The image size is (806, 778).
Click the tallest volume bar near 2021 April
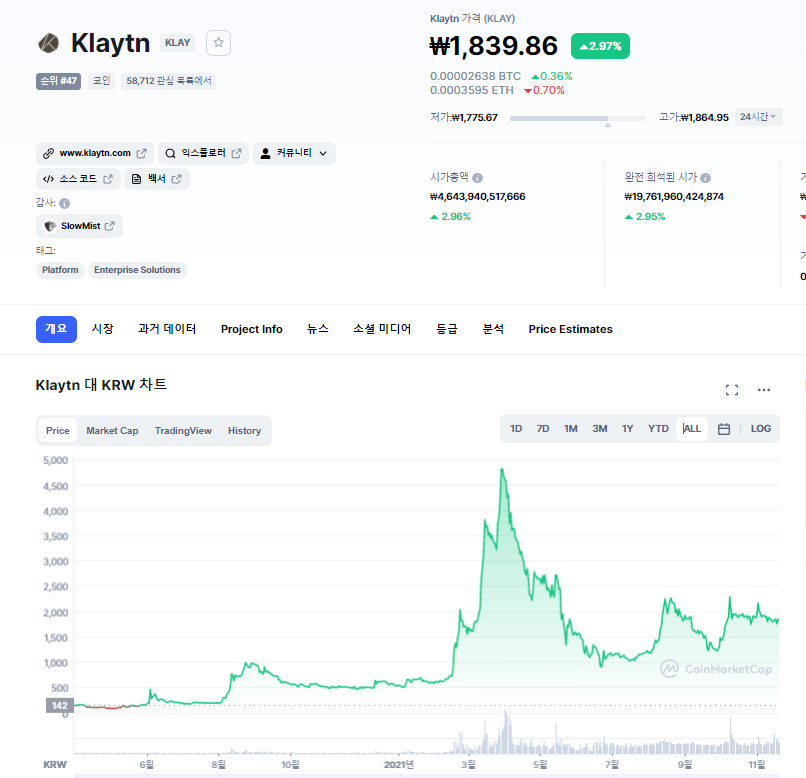pos(506,732)
